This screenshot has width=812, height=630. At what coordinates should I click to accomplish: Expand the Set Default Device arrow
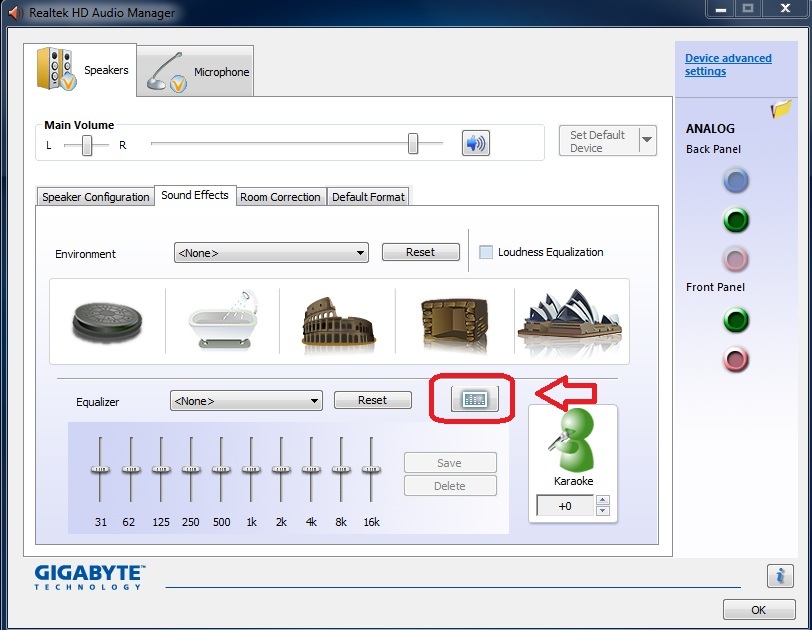coord(647,140)
